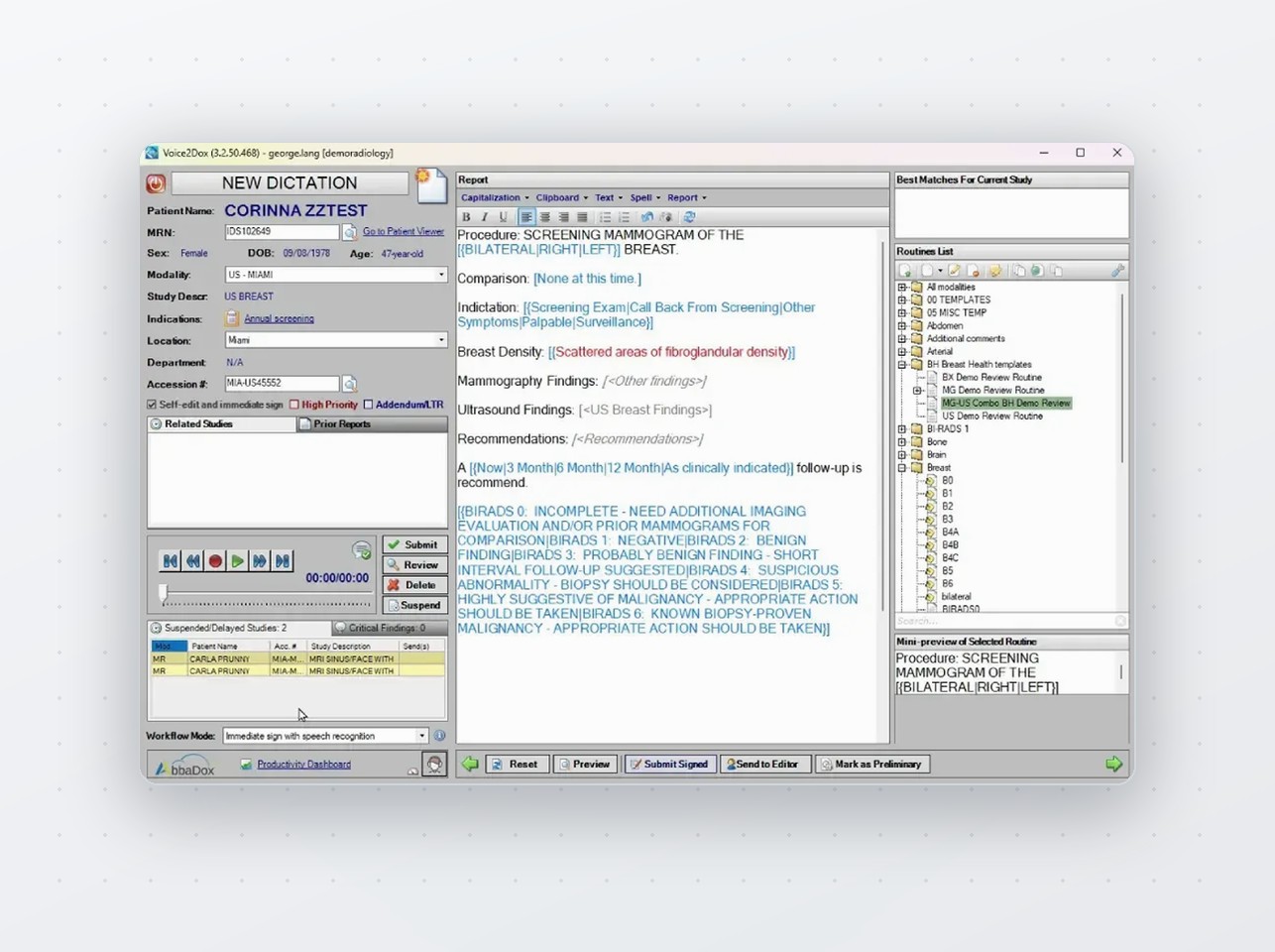
Task: Collapse the BH Breast Health templates folder
Action: point(902,364)
